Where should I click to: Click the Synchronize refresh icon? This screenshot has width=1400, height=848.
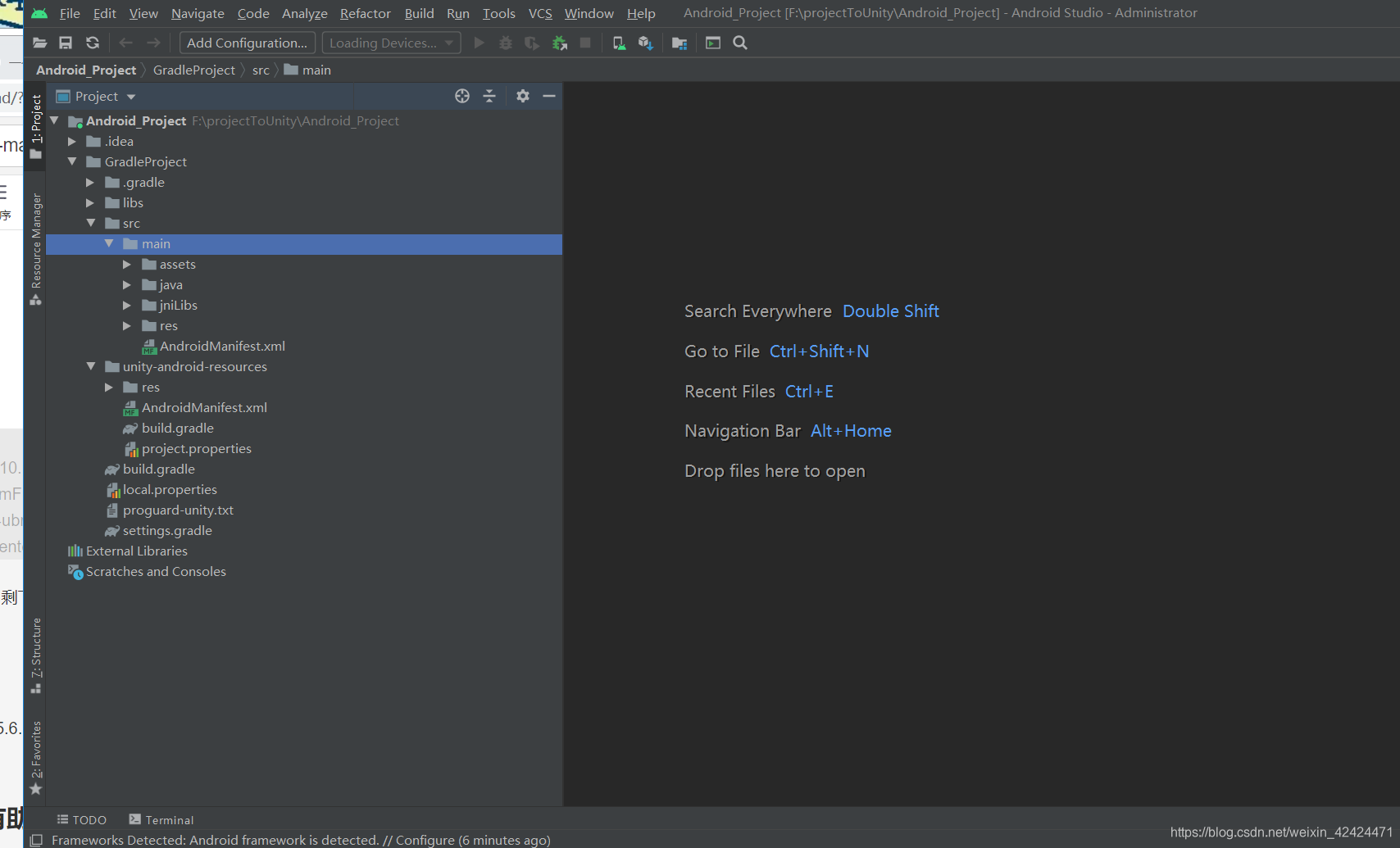click(x=93, y=43)
